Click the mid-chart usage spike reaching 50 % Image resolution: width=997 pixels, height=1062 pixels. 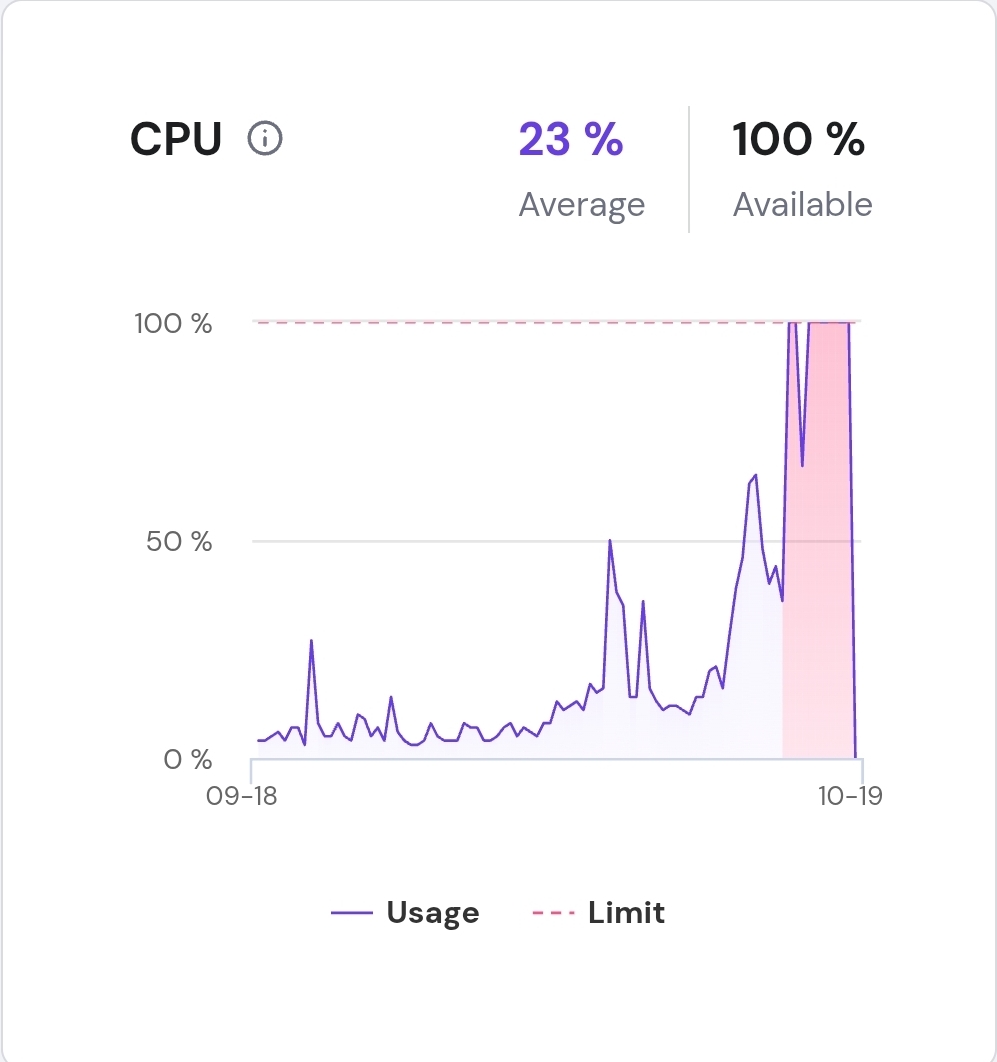click(x=610, y=541)
